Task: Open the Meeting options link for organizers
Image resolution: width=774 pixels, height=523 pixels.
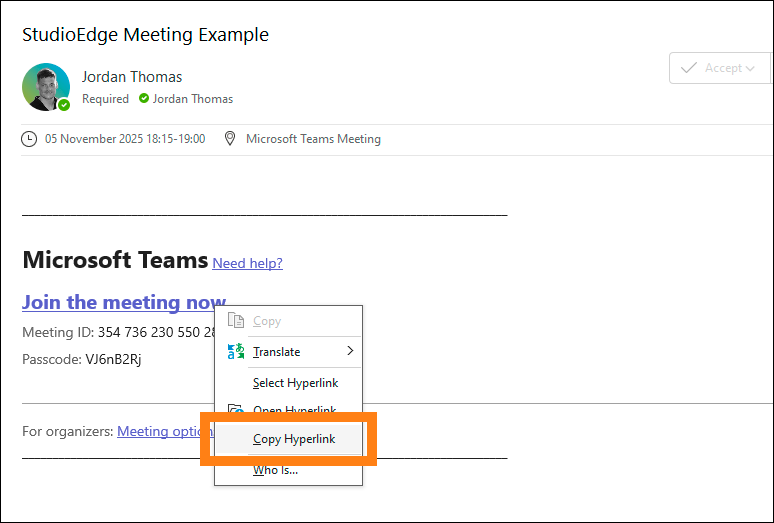Action: tap(165, 431)
